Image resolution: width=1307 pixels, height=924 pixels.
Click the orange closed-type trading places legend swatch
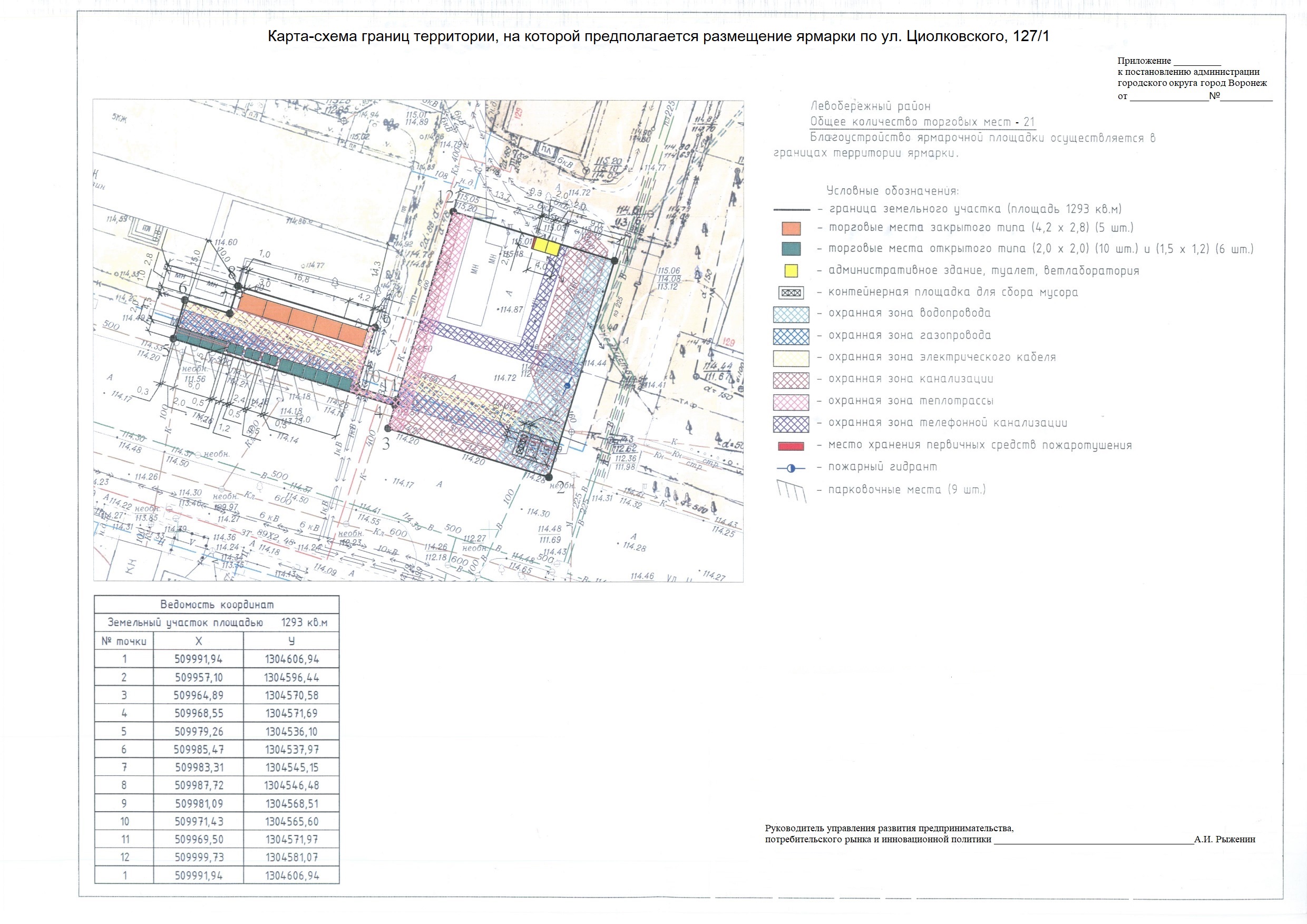click(x=791, y=228)
